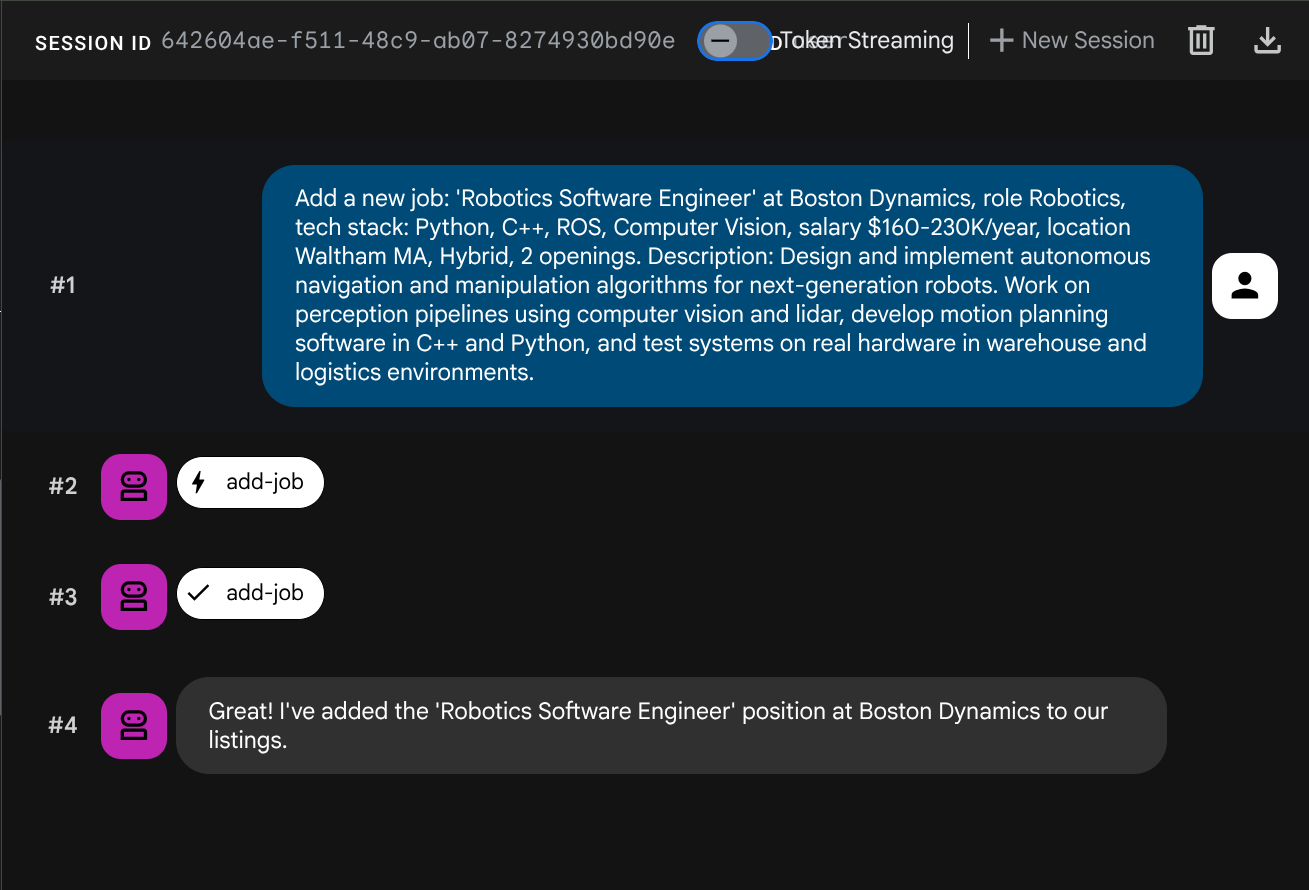The image size is (1309, 890).
Task: Click the plus icon of New Session
Action: click(1001, 41)
